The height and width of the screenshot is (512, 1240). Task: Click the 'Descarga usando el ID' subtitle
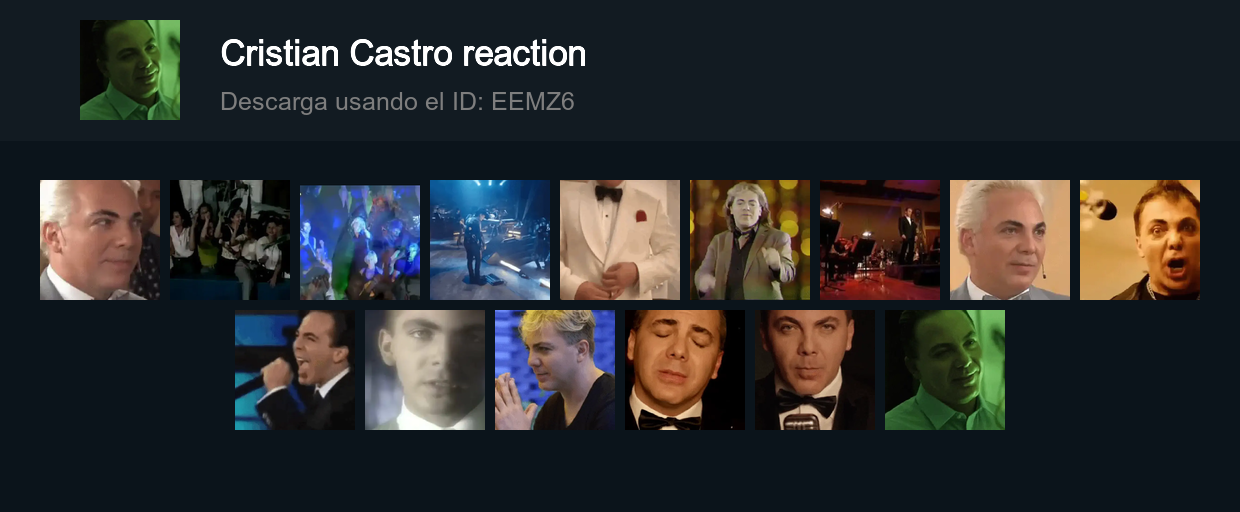click(352, 102)
